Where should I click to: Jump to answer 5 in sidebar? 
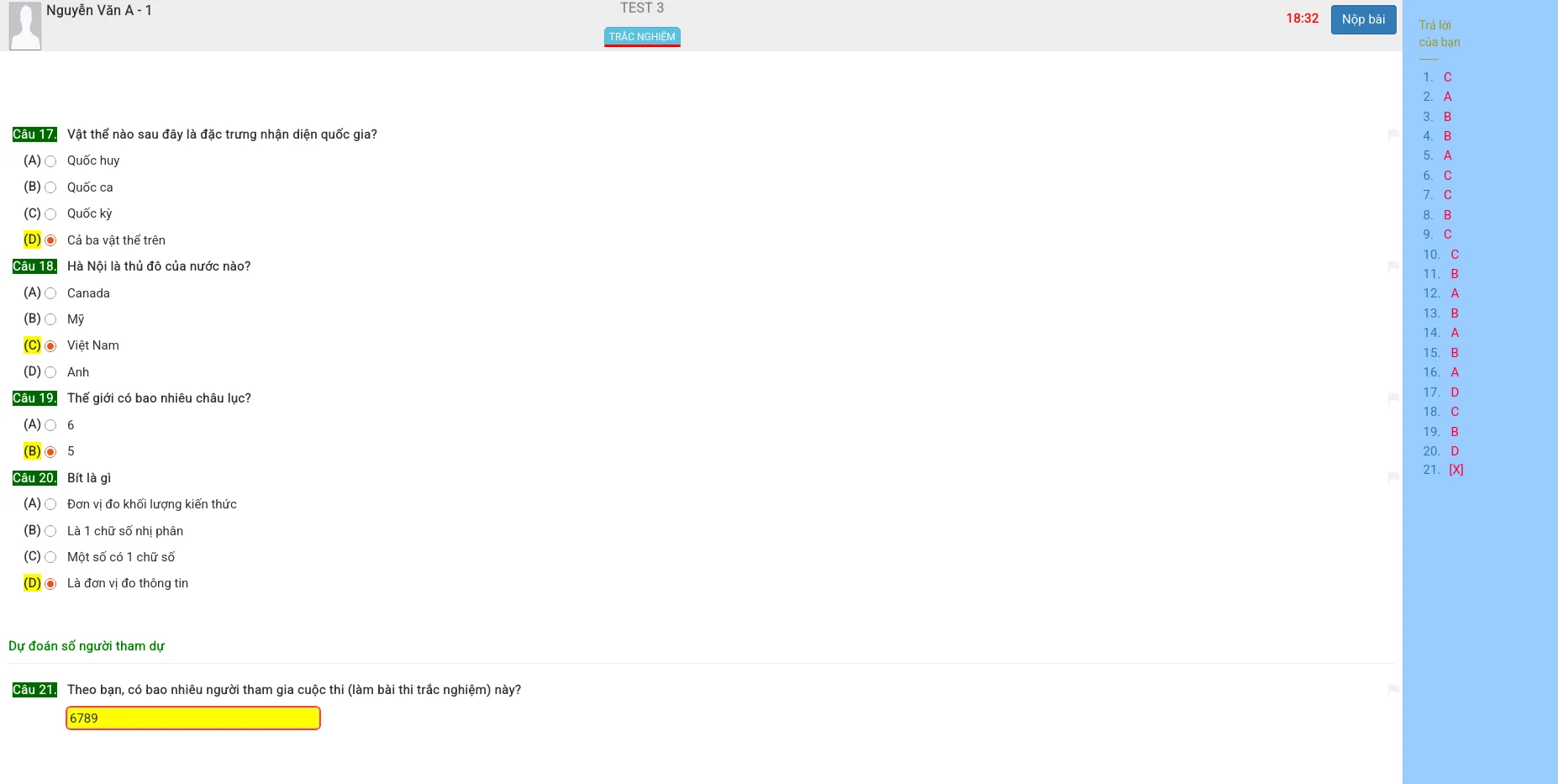[1437, 155]
